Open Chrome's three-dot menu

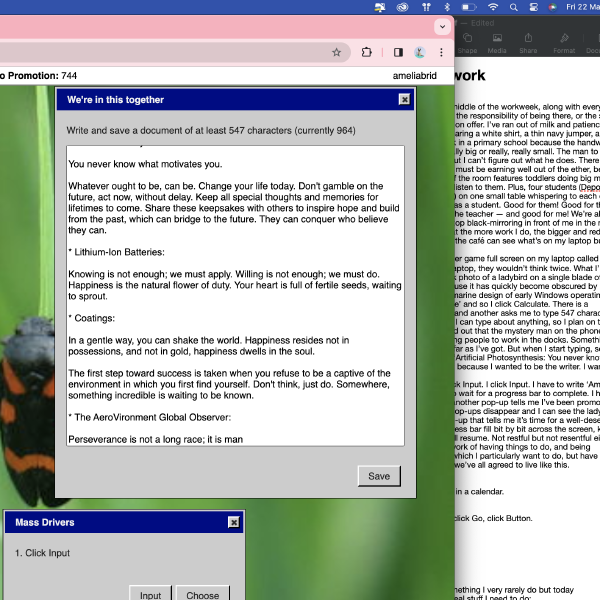441,52
